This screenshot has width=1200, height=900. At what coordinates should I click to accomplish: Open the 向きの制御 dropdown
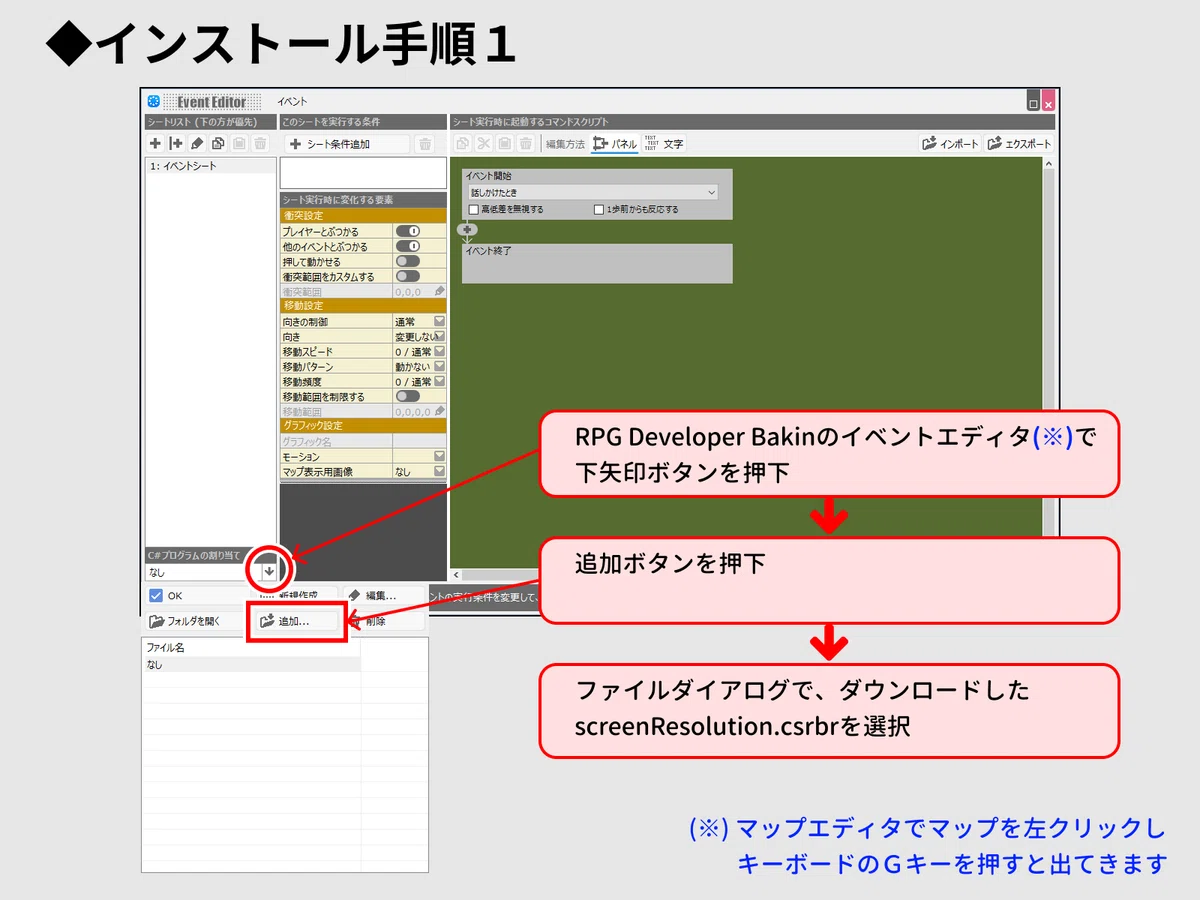439,321
